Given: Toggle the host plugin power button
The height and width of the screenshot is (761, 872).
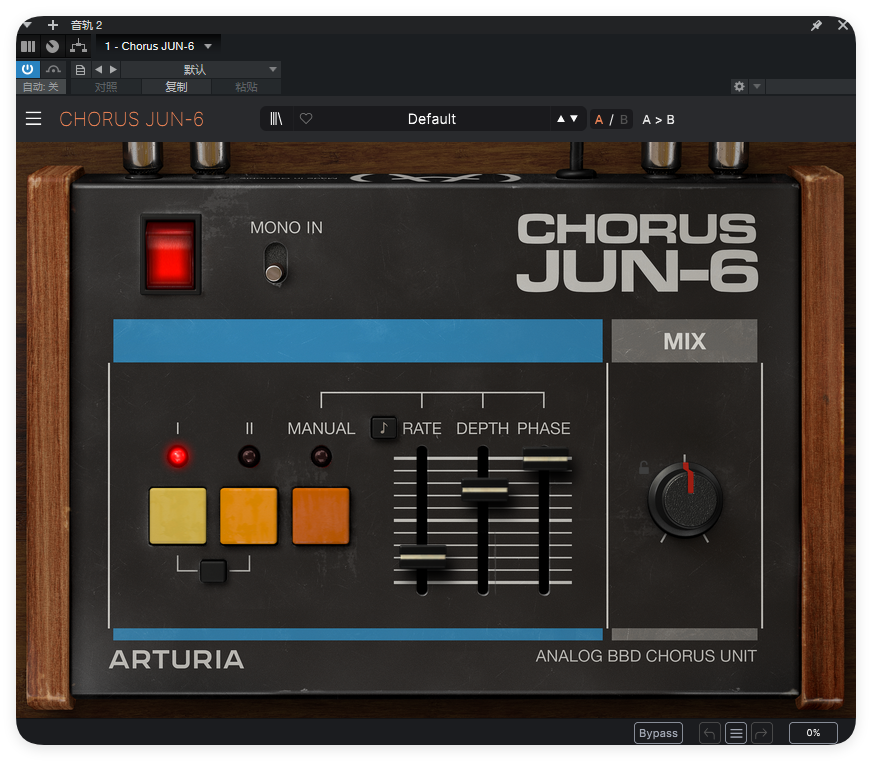Looking at the screenshot, I should pyautogui.click(x=28, y=70).
